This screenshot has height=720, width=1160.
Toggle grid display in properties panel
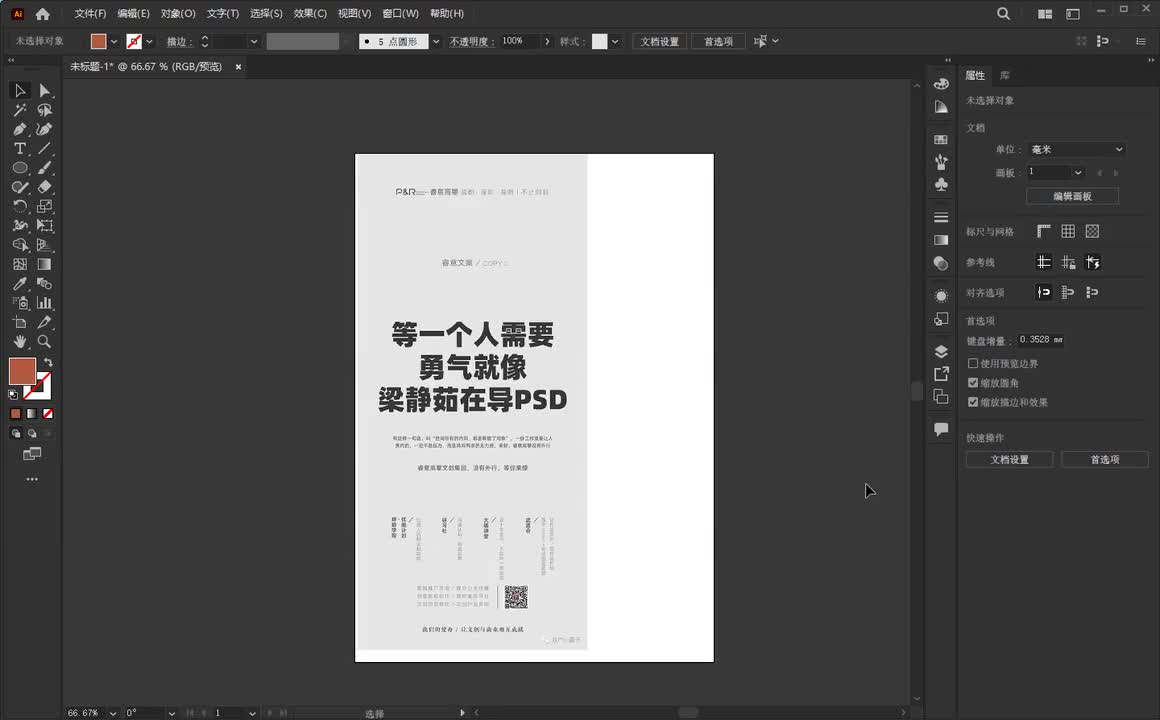tap(1068, 232)
